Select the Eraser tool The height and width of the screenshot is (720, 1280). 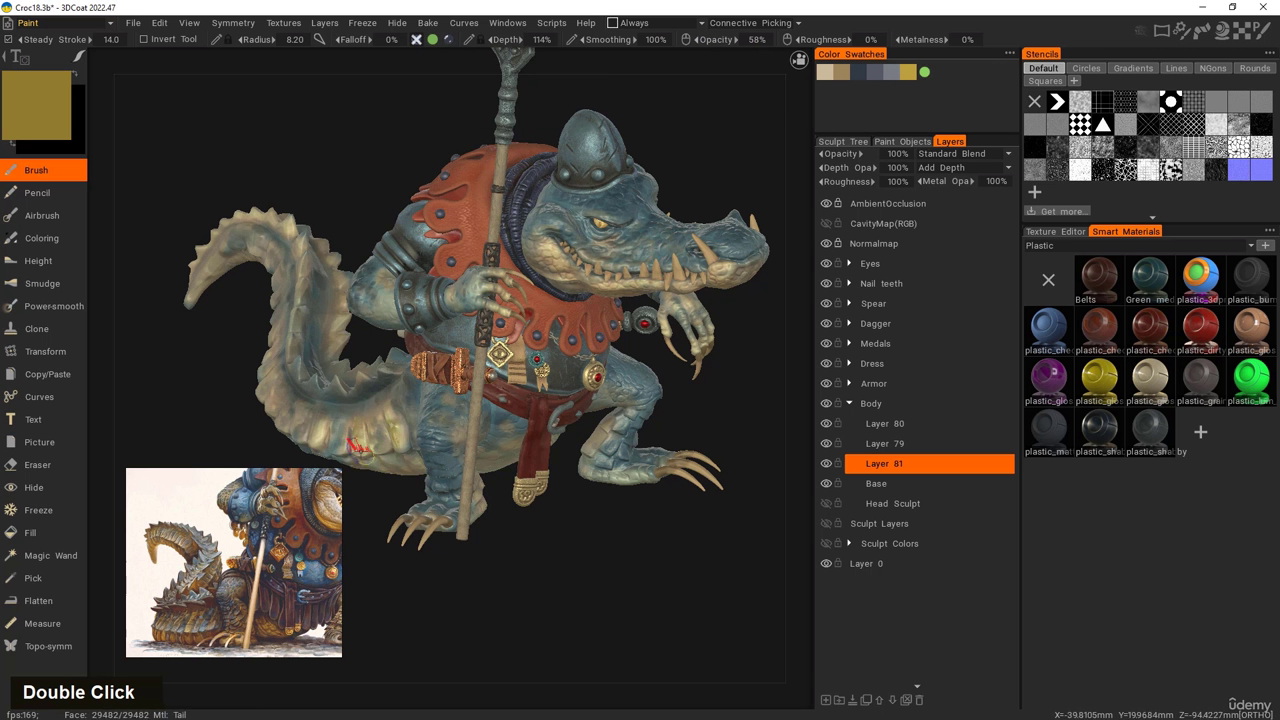pyautogui.click(x=43, y=465)
